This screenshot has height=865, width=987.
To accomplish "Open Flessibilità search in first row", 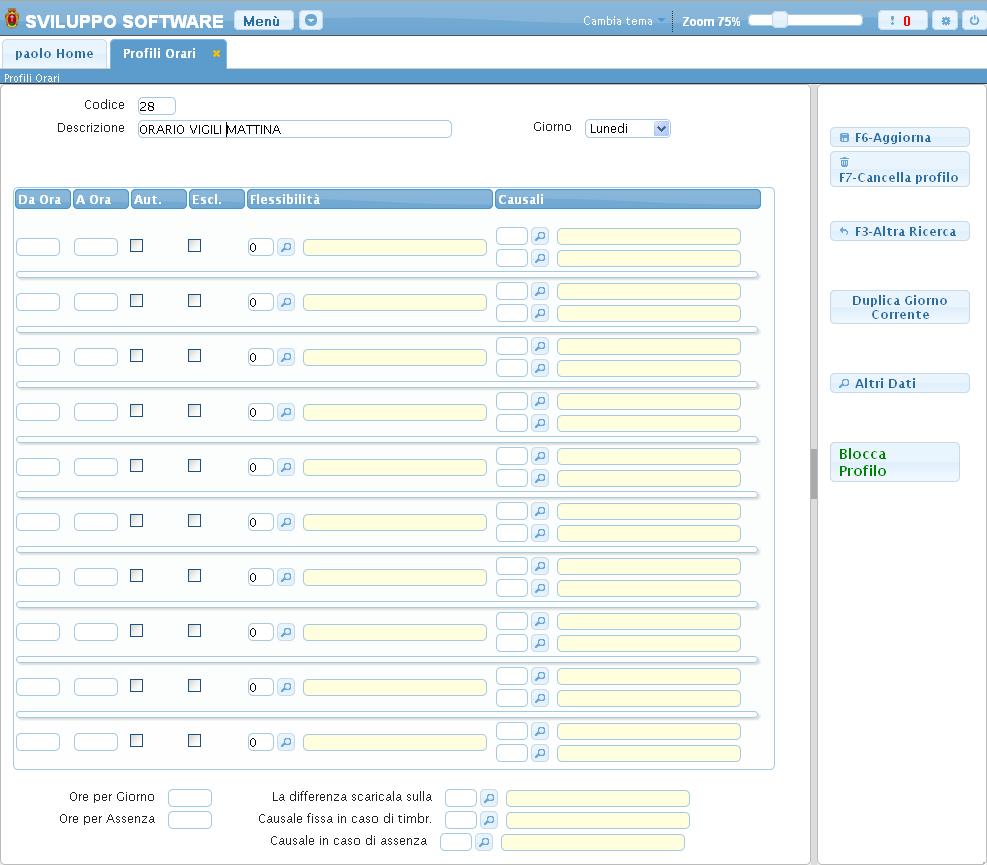I will [x=286, y=247].
